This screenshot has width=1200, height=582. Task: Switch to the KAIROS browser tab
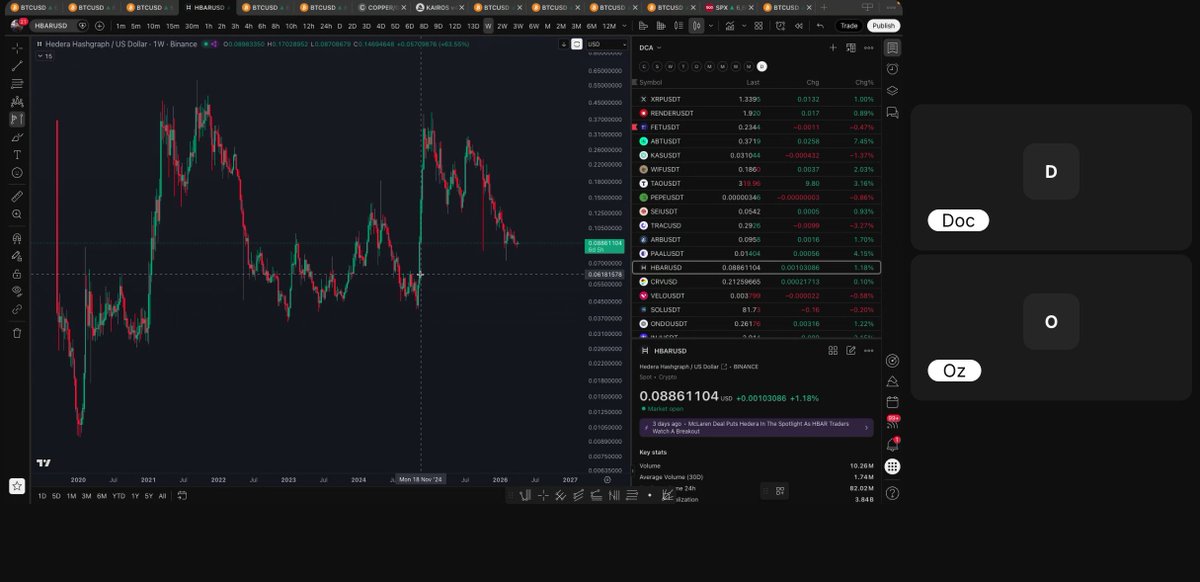click(x=440, y=7)
